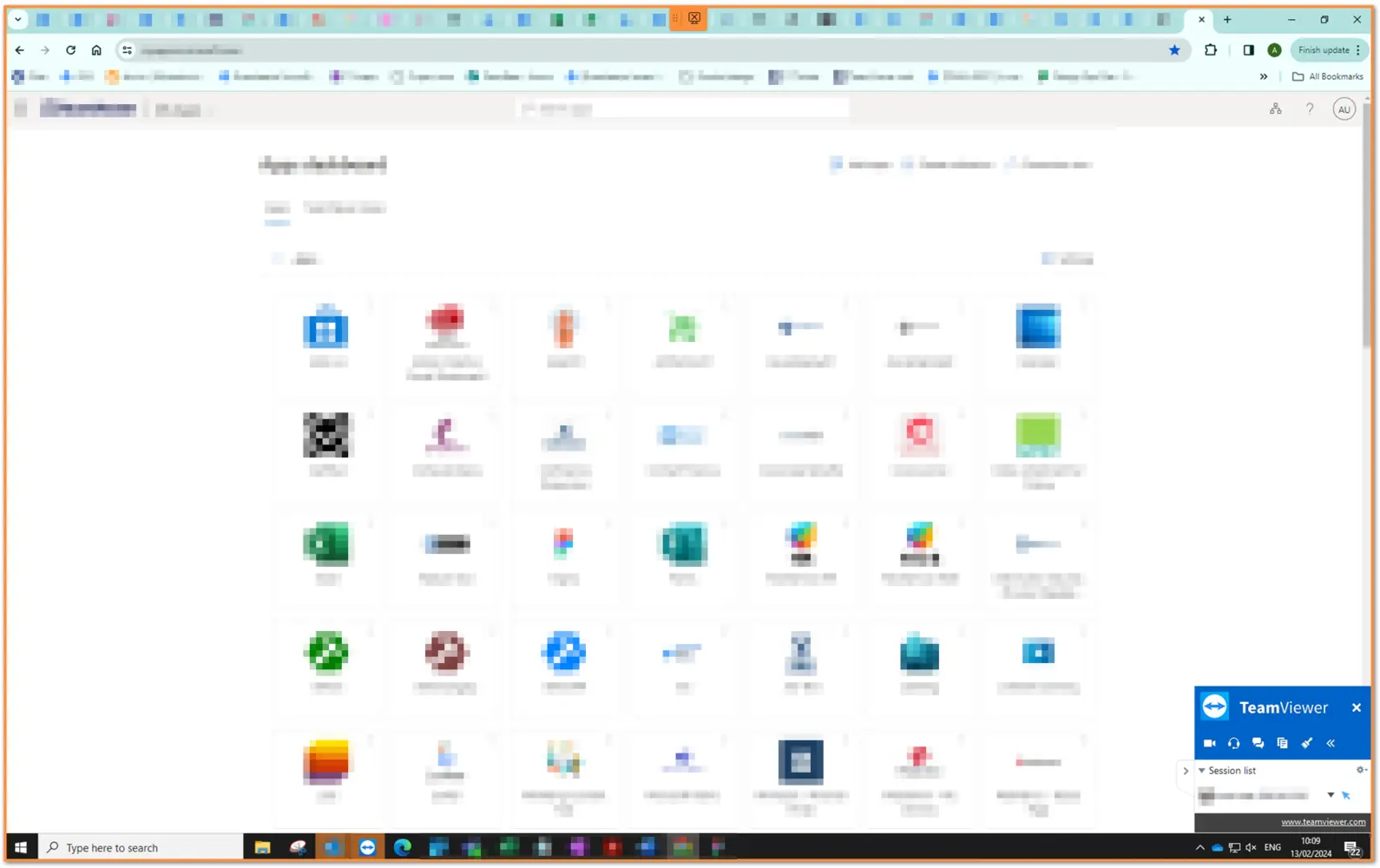Open the Chrome extensions menu
This screenshot has height=868, width=1380.
coord(1211,50)
